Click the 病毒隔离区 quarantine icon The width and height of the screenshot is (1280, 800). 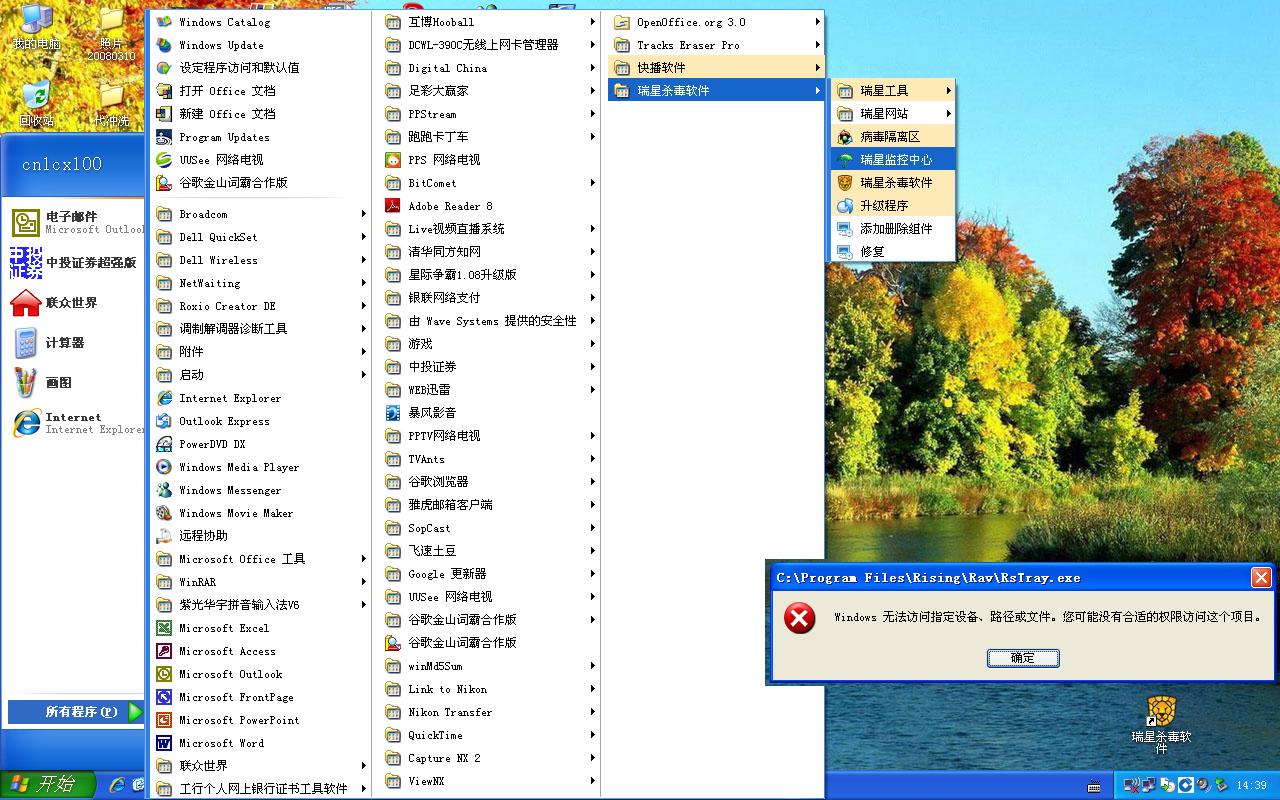pos(845,137)
